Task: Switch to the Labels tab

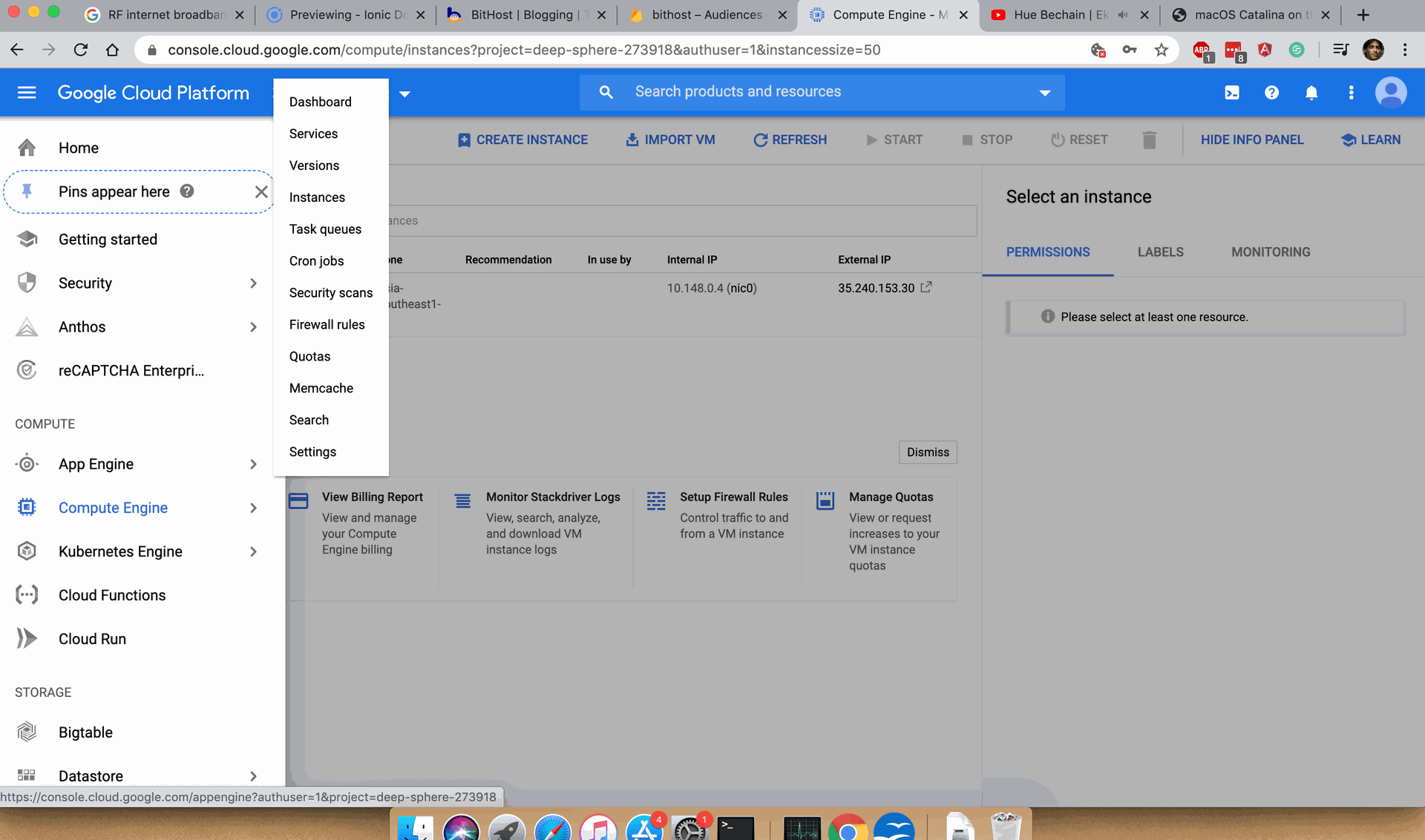Action: (x=1161, y=252)
